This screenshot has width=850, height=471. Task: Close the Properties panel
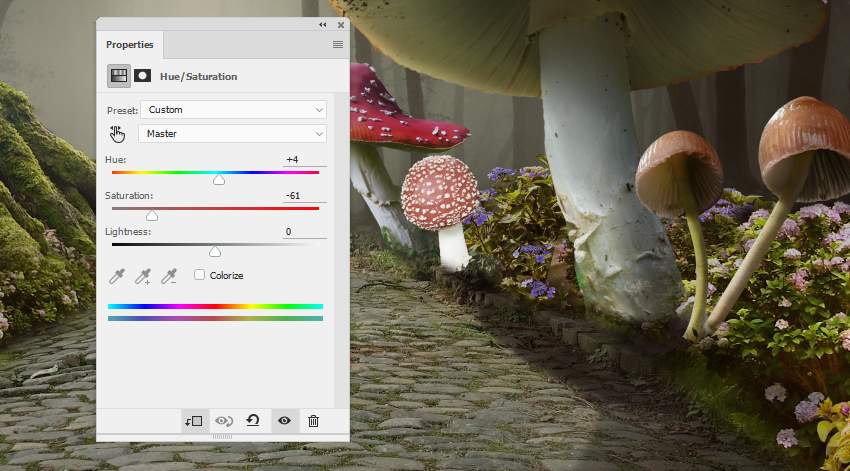pos(340,25)
